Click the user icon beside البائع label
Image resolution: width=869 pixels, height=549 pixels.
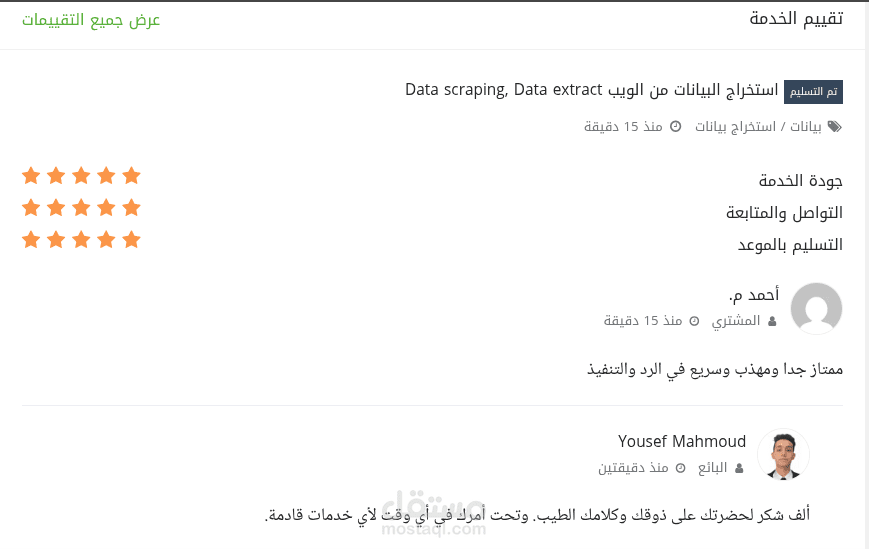pyautogui.click(x=739, y=468)
